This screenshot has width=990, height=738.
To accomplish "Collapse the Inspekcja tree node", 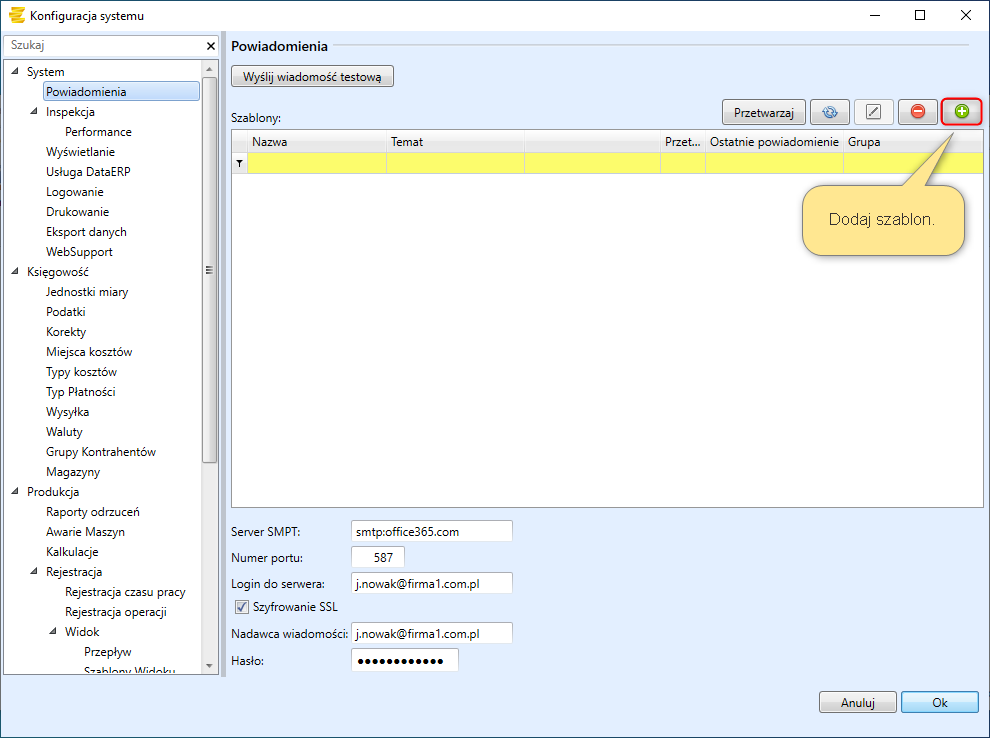I will coord(35,112).
